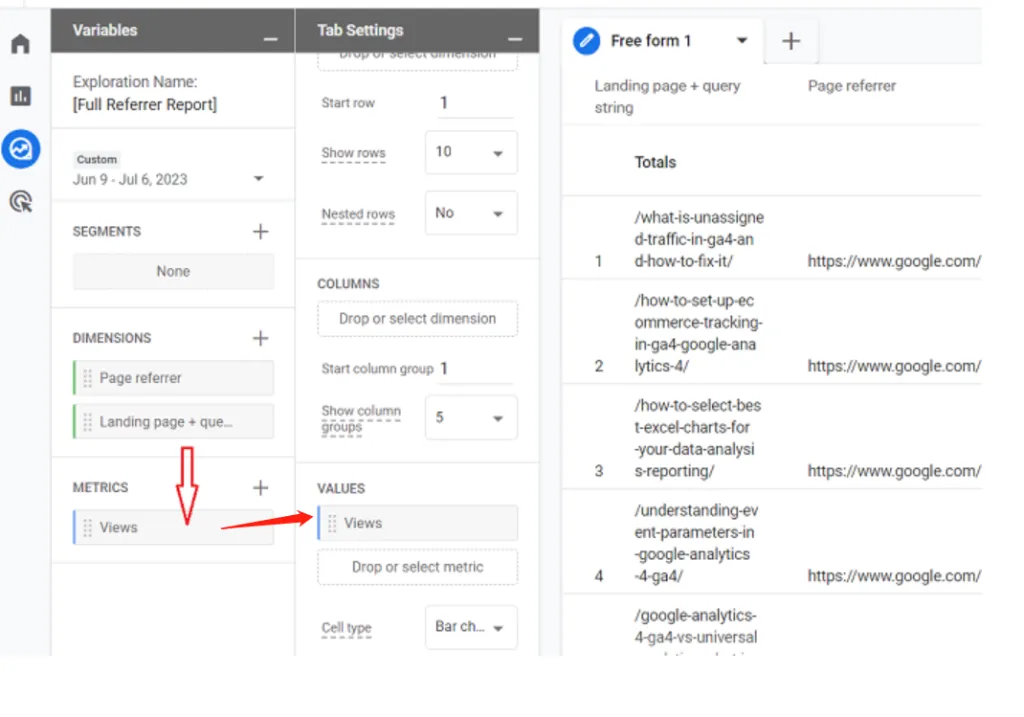Open the Home icon in left sidebar
The width and height of the screenshot is (1024, 717).
click(x=20, y=44)
